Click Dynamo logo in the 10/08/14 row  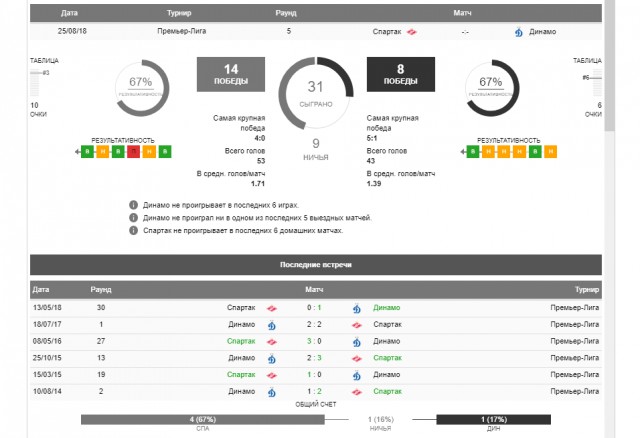click(272, 392)
